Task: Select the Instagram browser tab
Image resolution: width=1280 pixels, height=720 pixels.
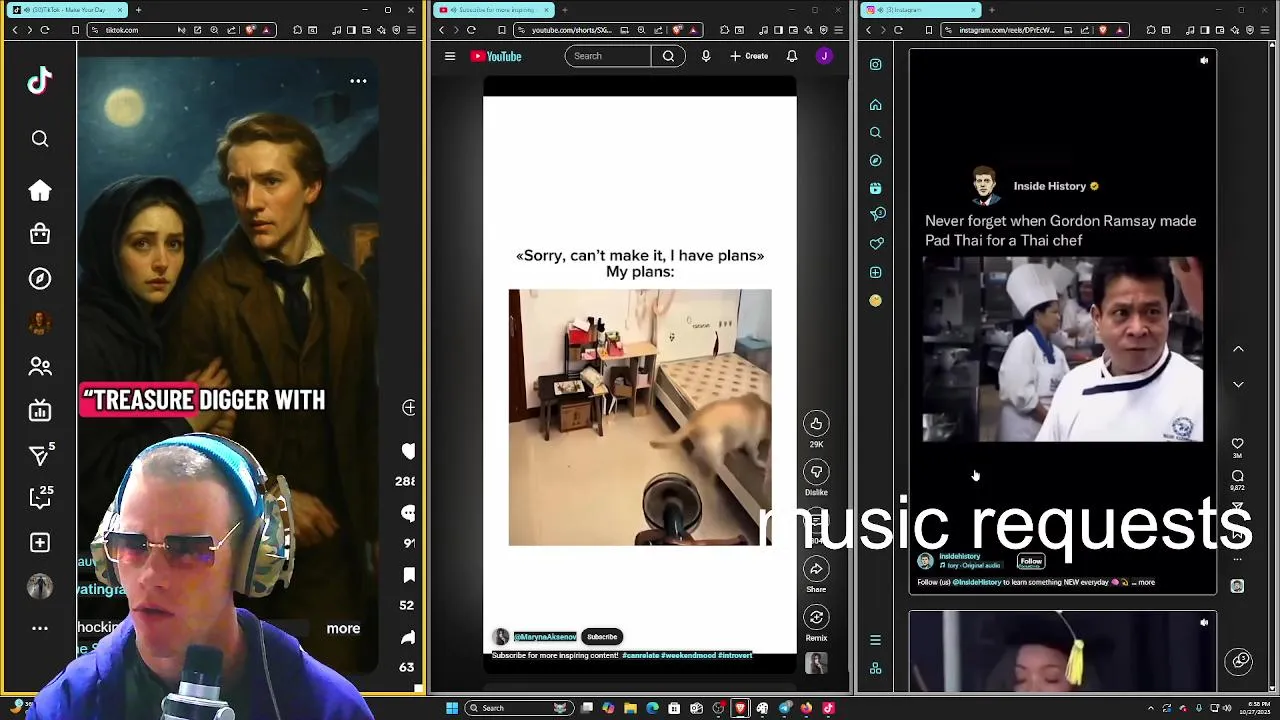Action: coord(921,10)
